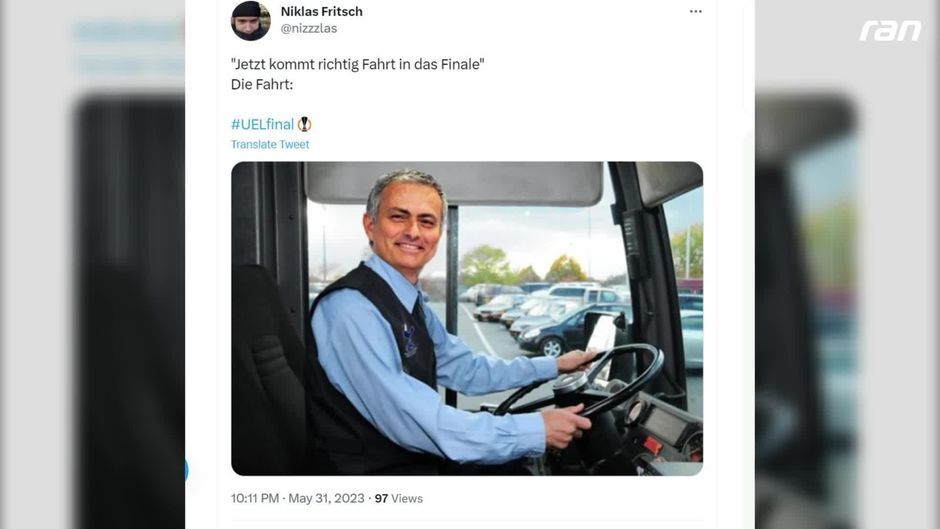This screenshot has width=940, height=529.
Task: Open the Niklas Fritsch display name
Action: point(321,11)
